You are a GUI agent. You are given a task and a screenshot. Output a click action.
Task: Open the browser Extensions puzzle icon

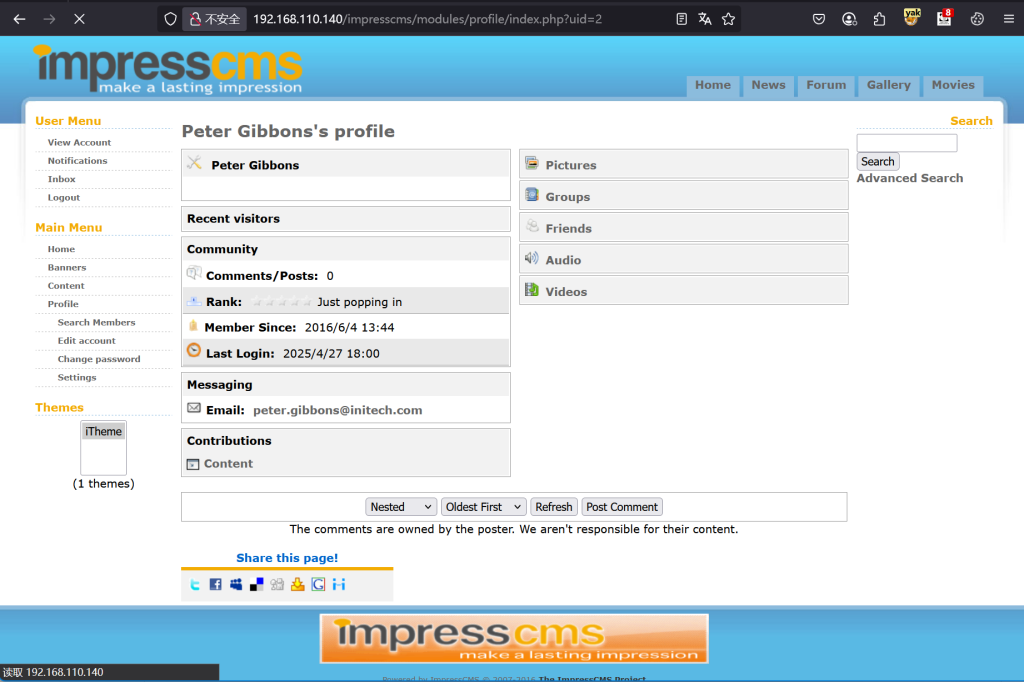pos(879,19)
